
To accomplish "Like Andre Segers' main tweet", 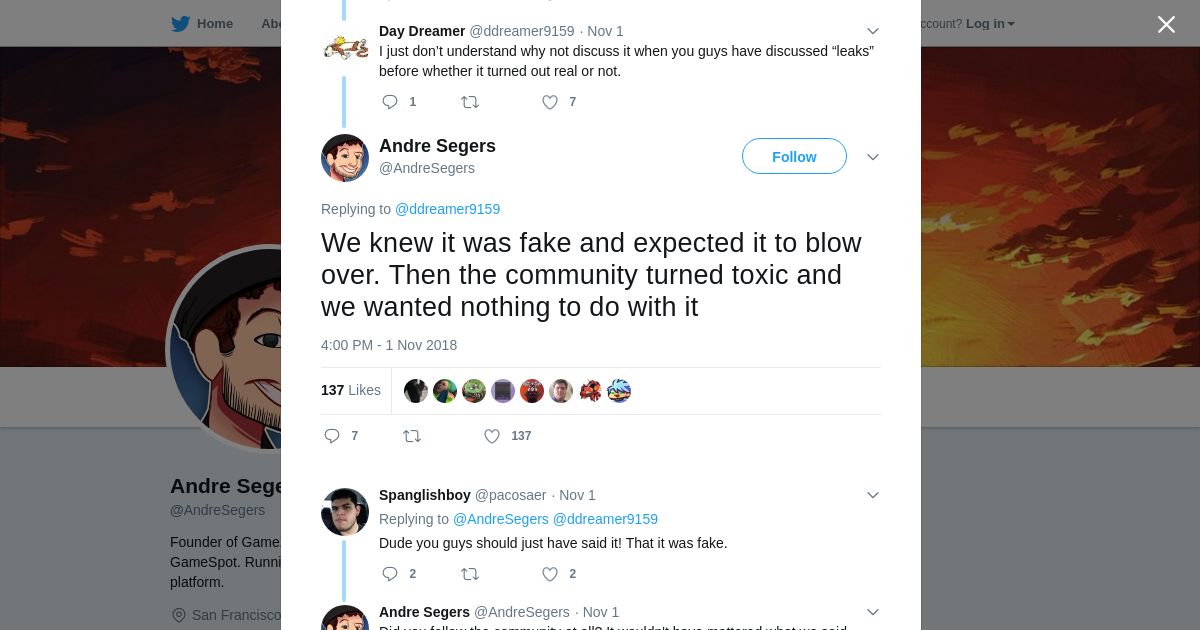I will click(492, 436).
